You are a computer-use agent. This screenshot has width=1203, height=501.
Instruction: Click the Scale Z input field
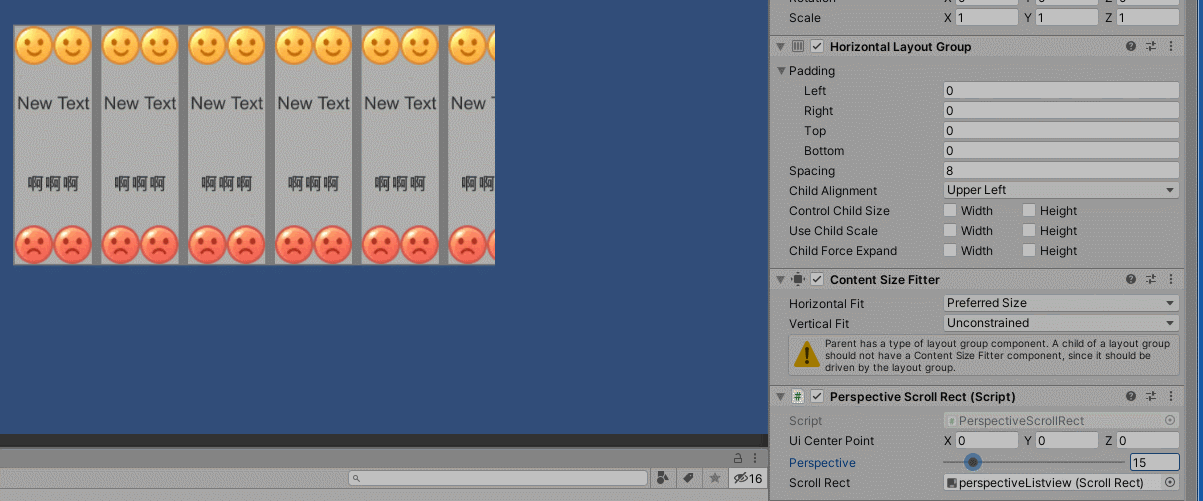click(1149, 18)
